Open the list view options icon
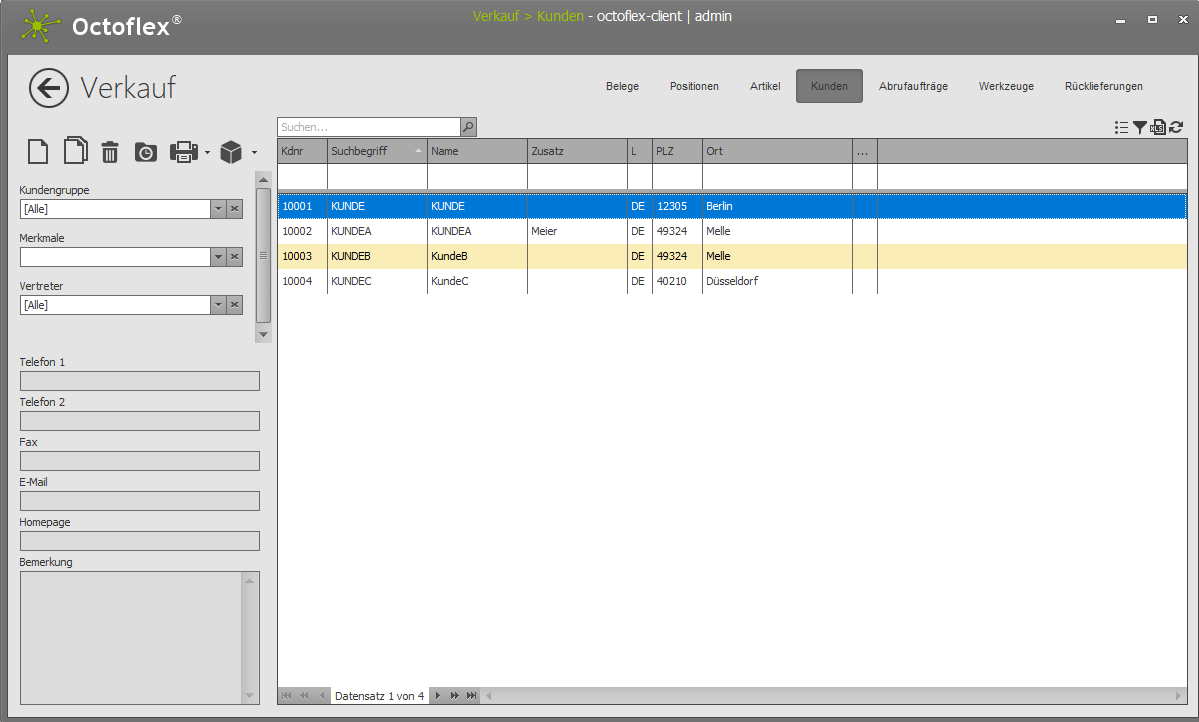Viewport: 1199px width, 722px height. coord(1121,127)
